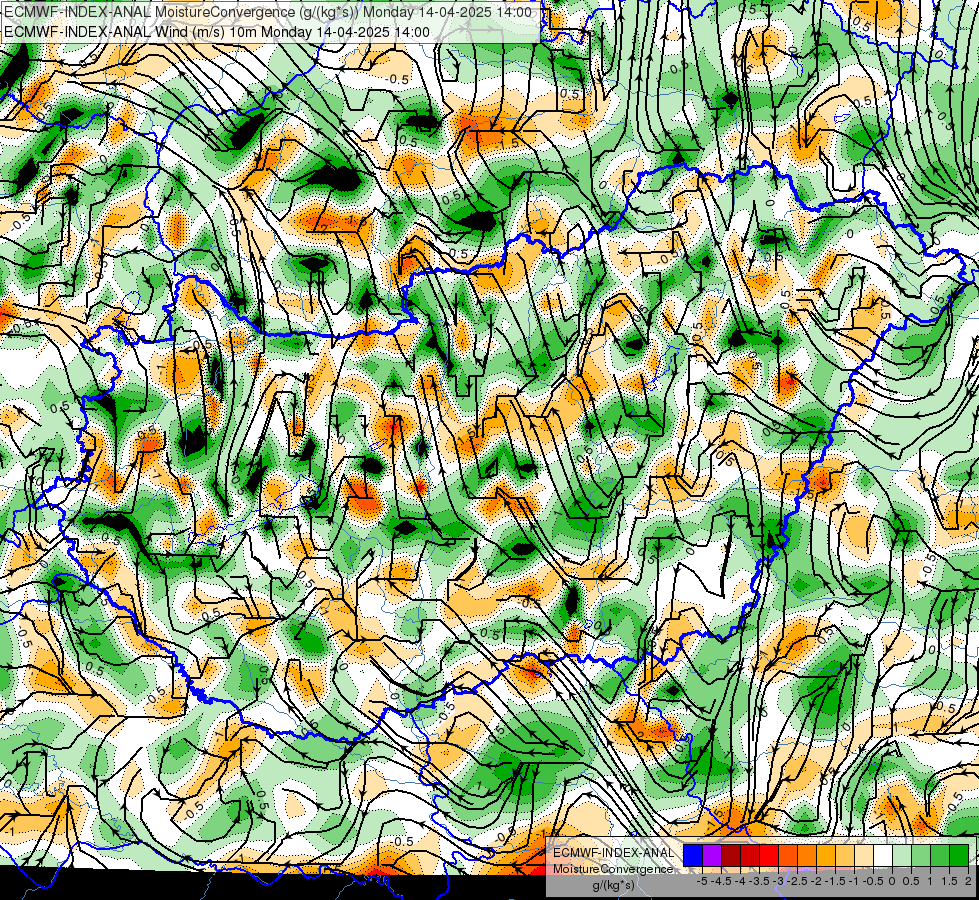This screenshot has width=979, height=900.
Task: Click the blue legend swatch below -5
Action: pos(693,855)
